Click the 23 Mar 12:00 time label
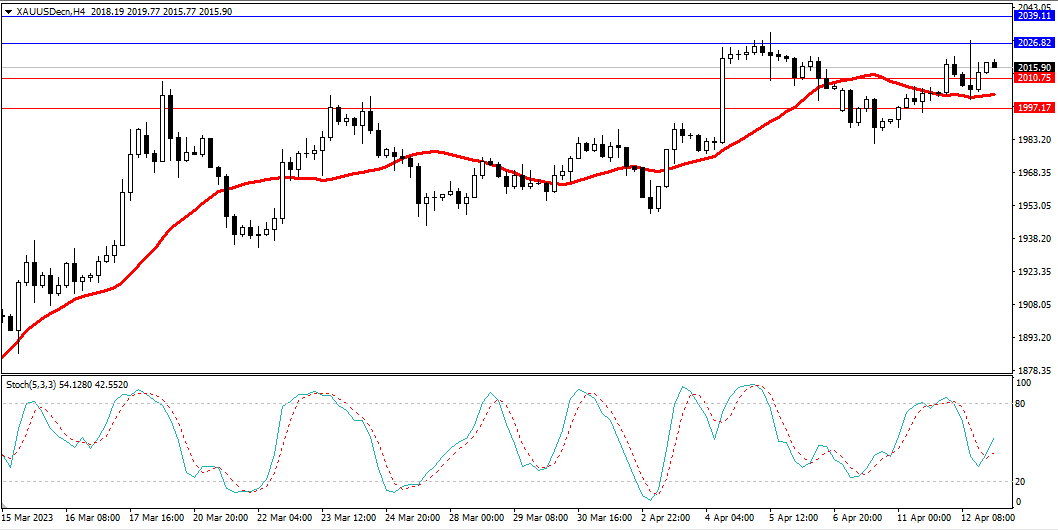 (349, 518)
